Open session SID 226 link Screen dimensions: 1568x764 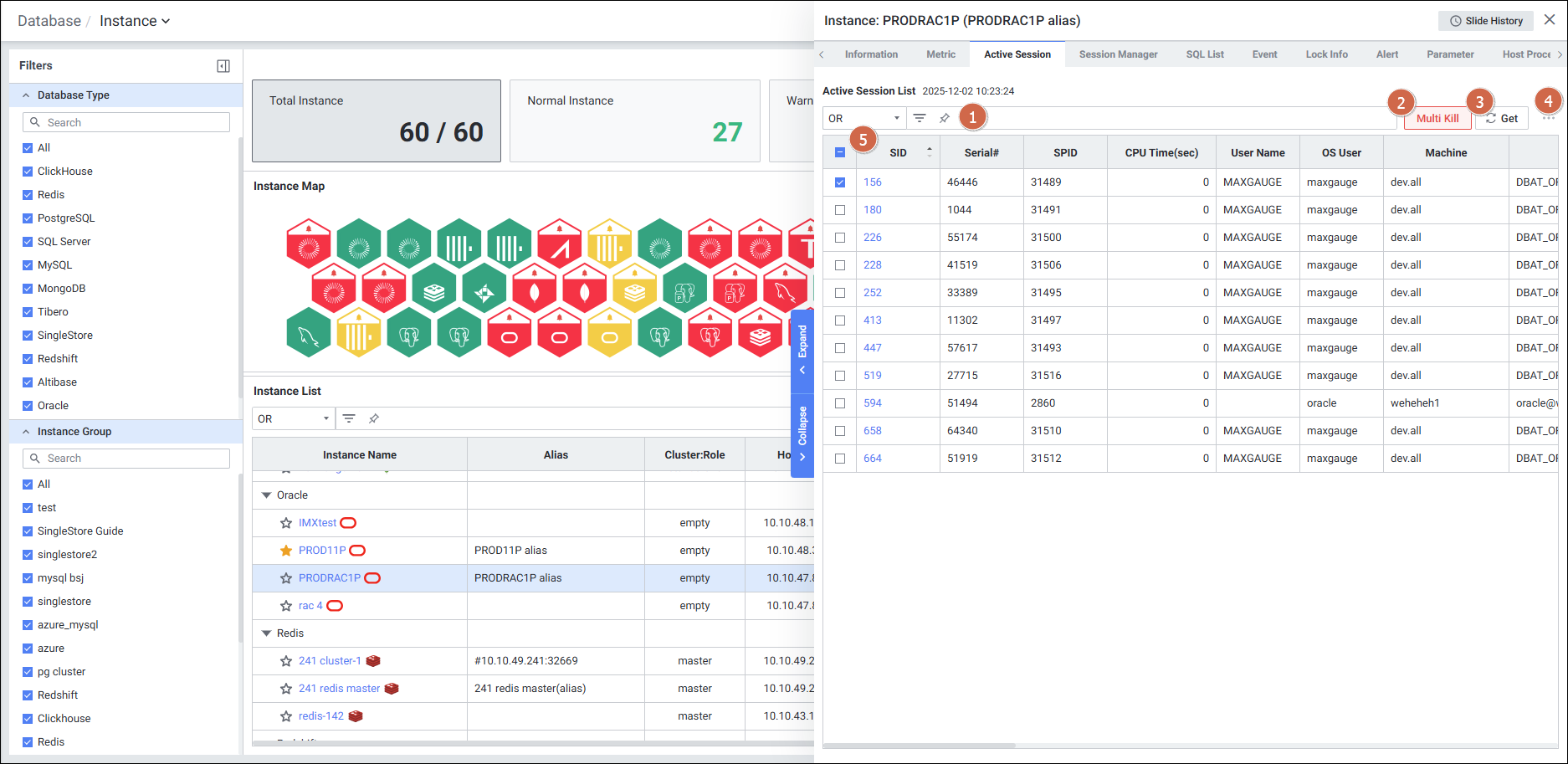tap(873, 238)
